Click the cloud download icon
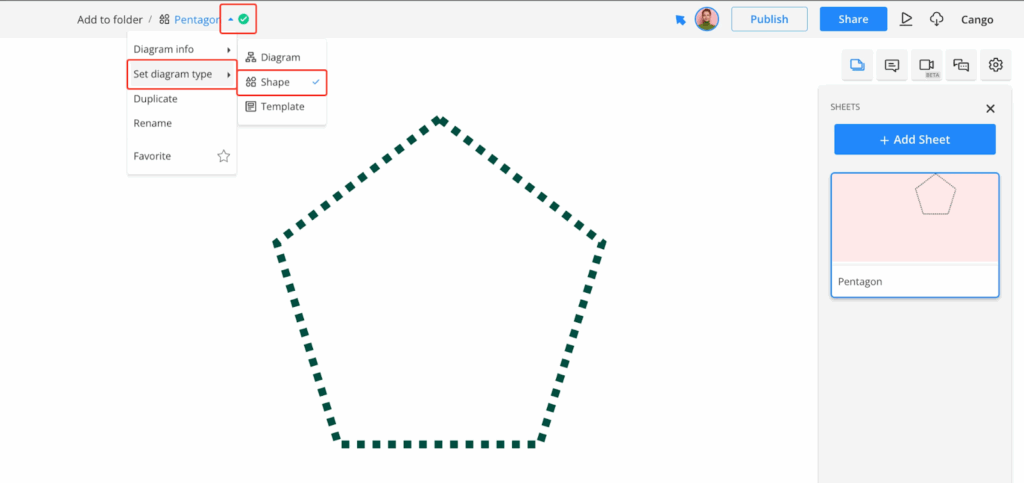1024x483 pixels. pos(936,19)
